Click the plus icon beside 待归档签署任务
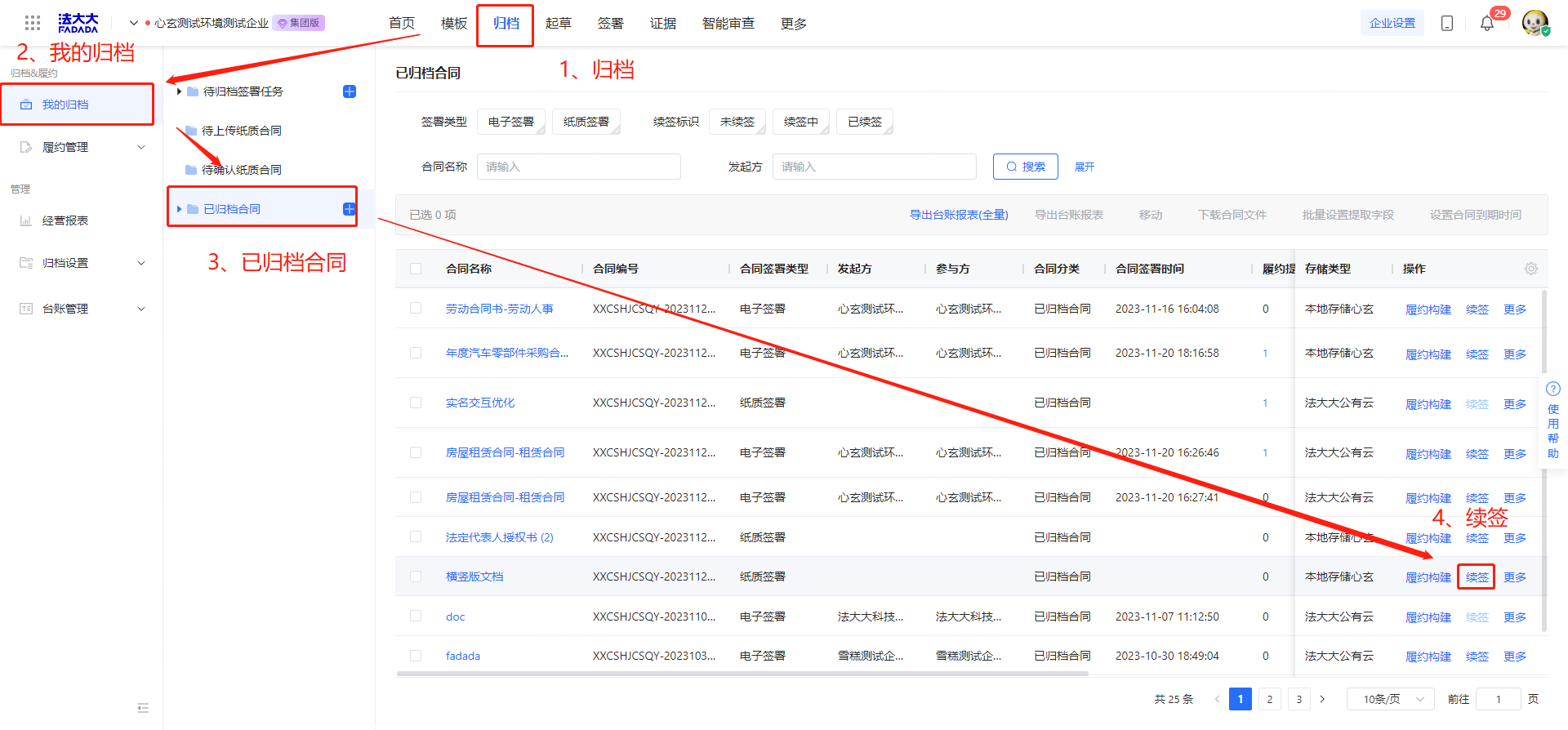Screen dimensions: 1568x730 click(350, 91)
